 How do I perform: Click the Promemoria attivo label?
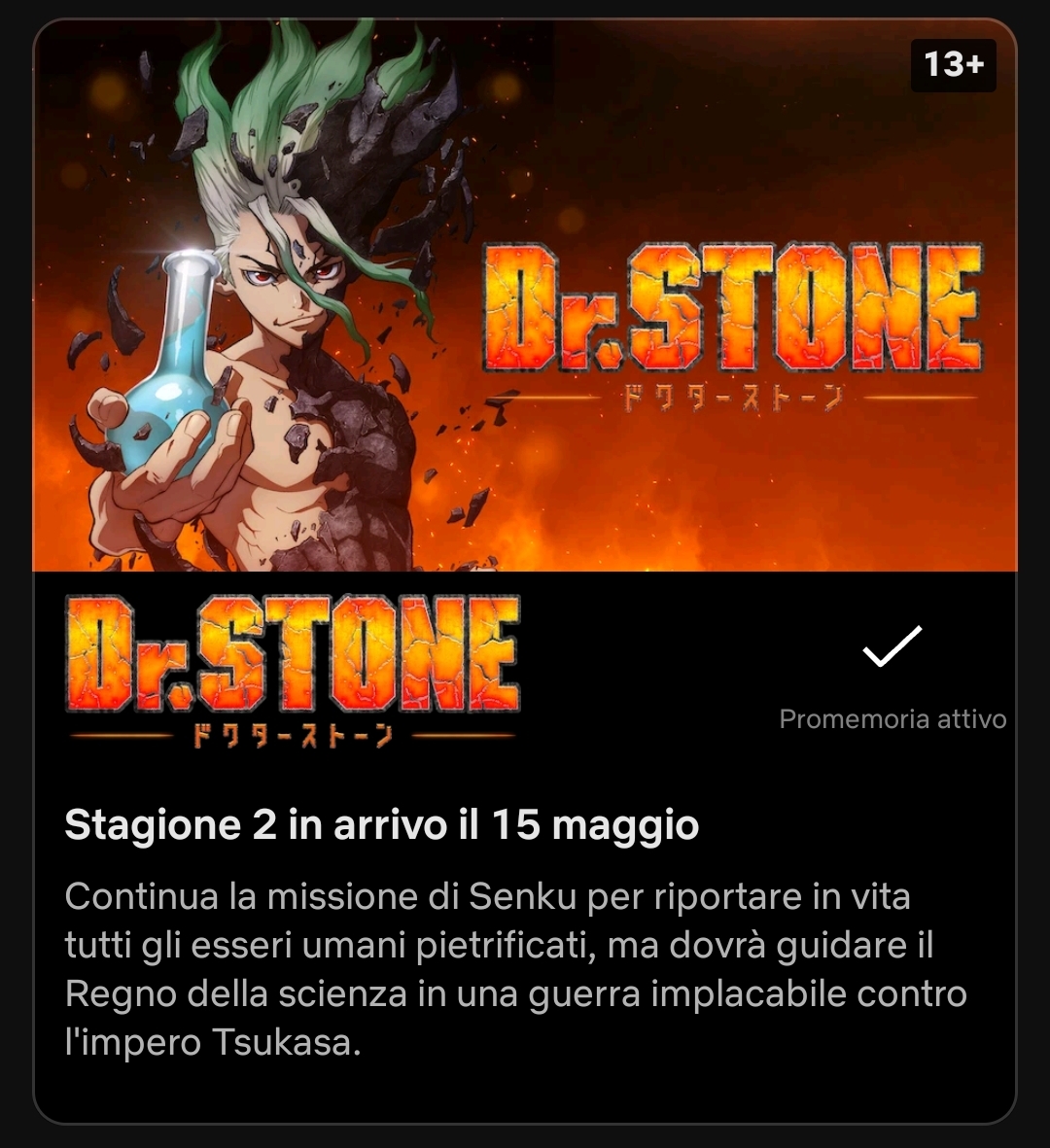point(892,719)
